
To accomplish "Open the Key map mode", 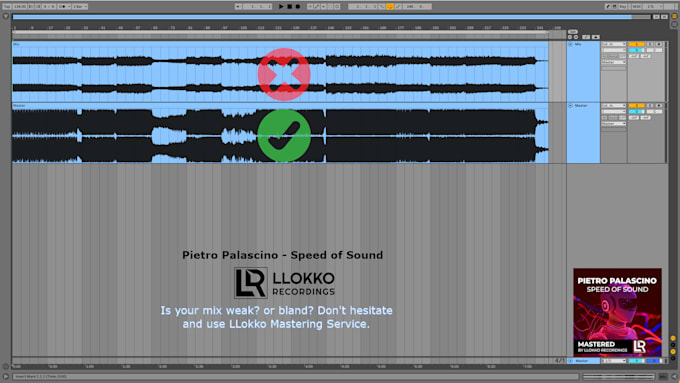I will click(x=623, y=7).
